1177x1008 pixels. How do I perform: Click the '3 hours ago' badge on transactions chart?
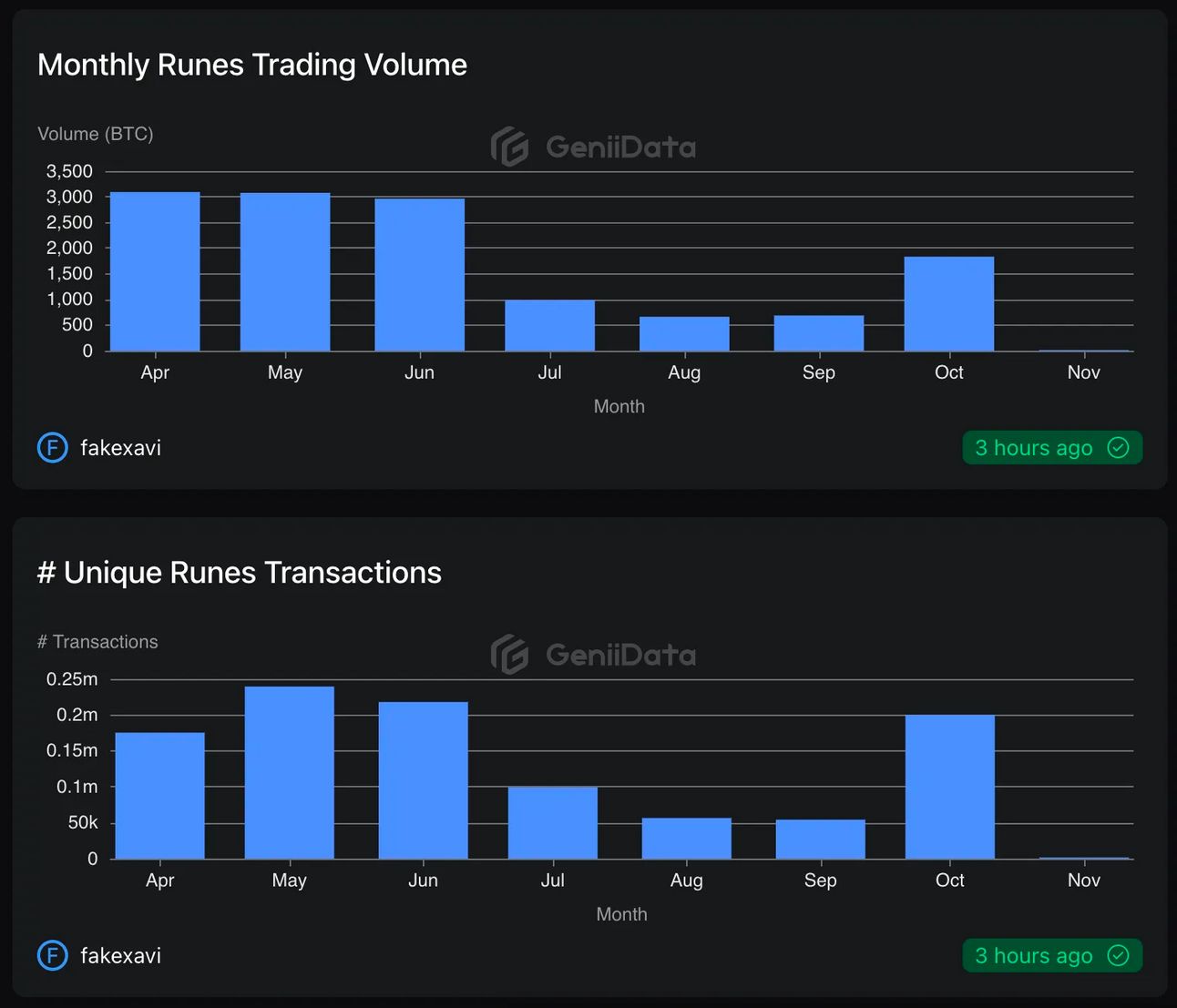1052,955
